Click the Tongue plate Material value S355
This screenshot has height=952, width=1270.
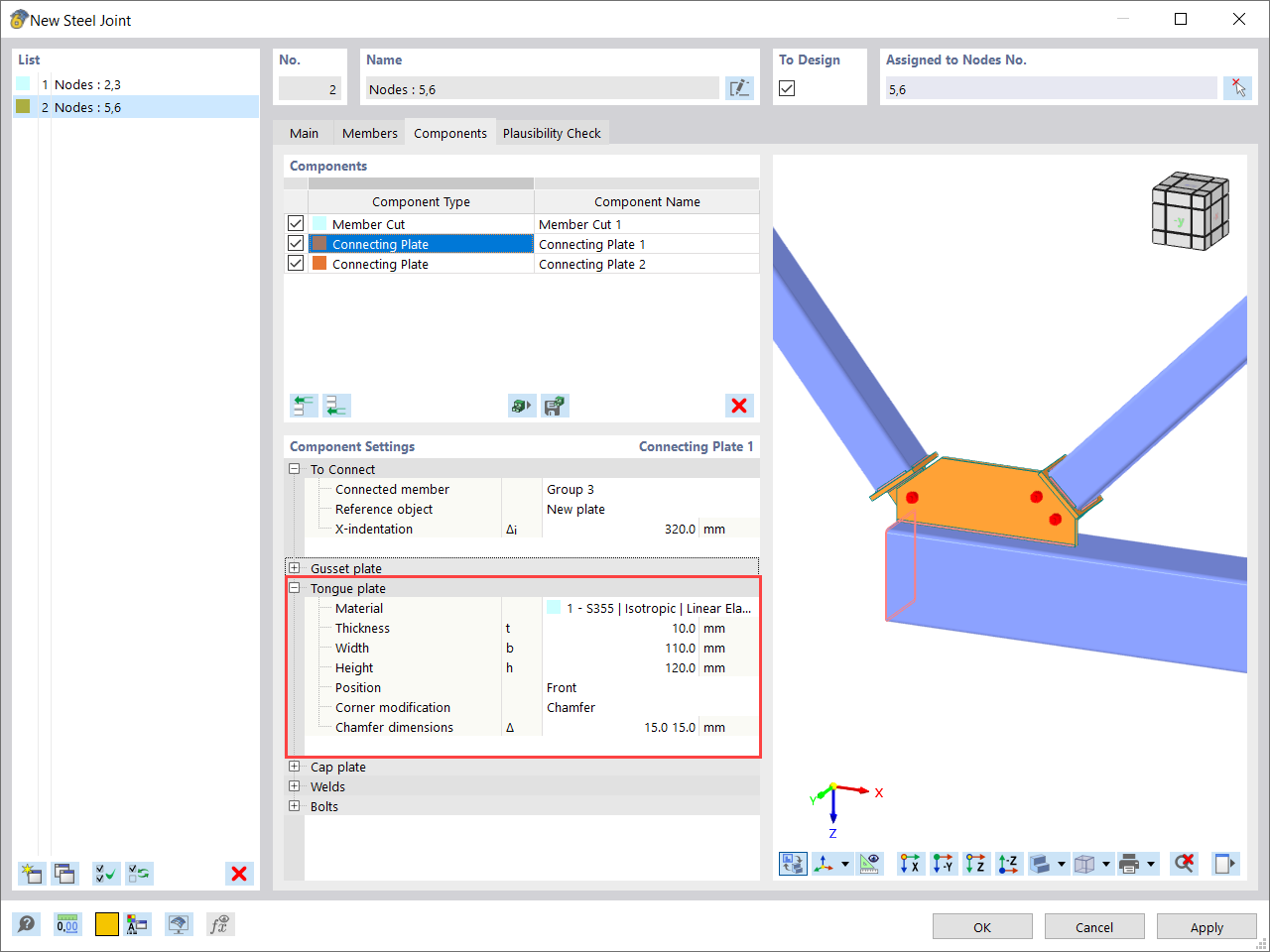[x=651, y=608]
